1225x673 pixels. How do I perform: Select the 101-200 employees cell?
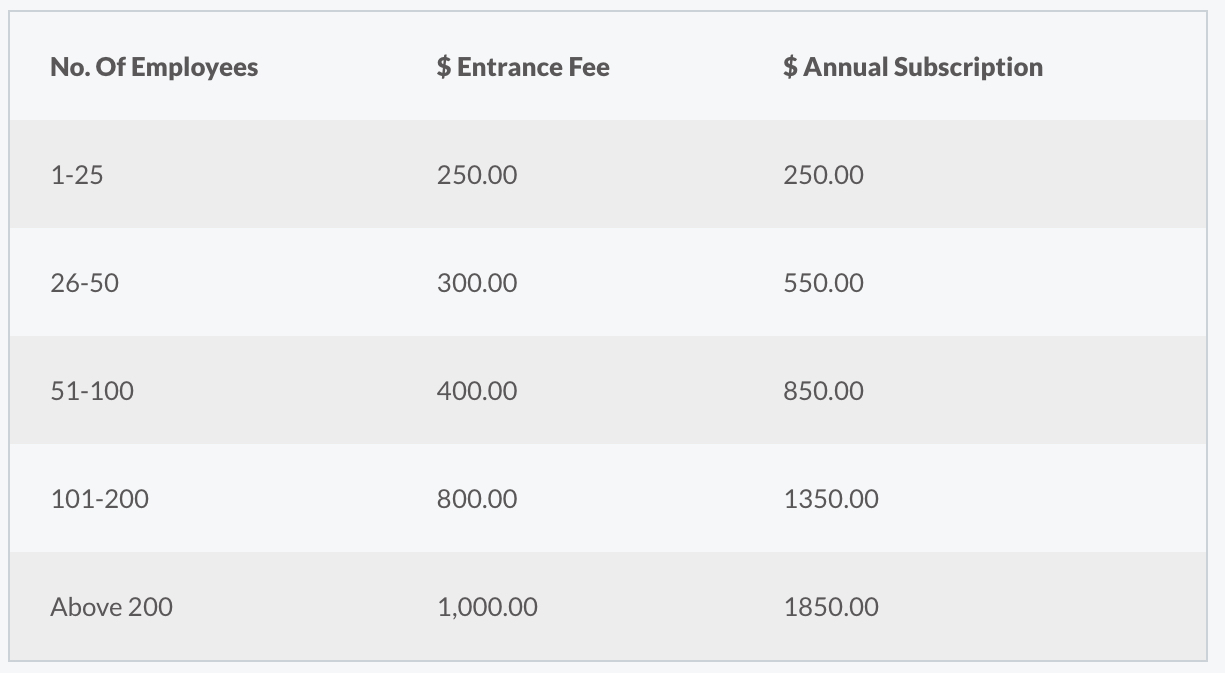tap(99, 499)
